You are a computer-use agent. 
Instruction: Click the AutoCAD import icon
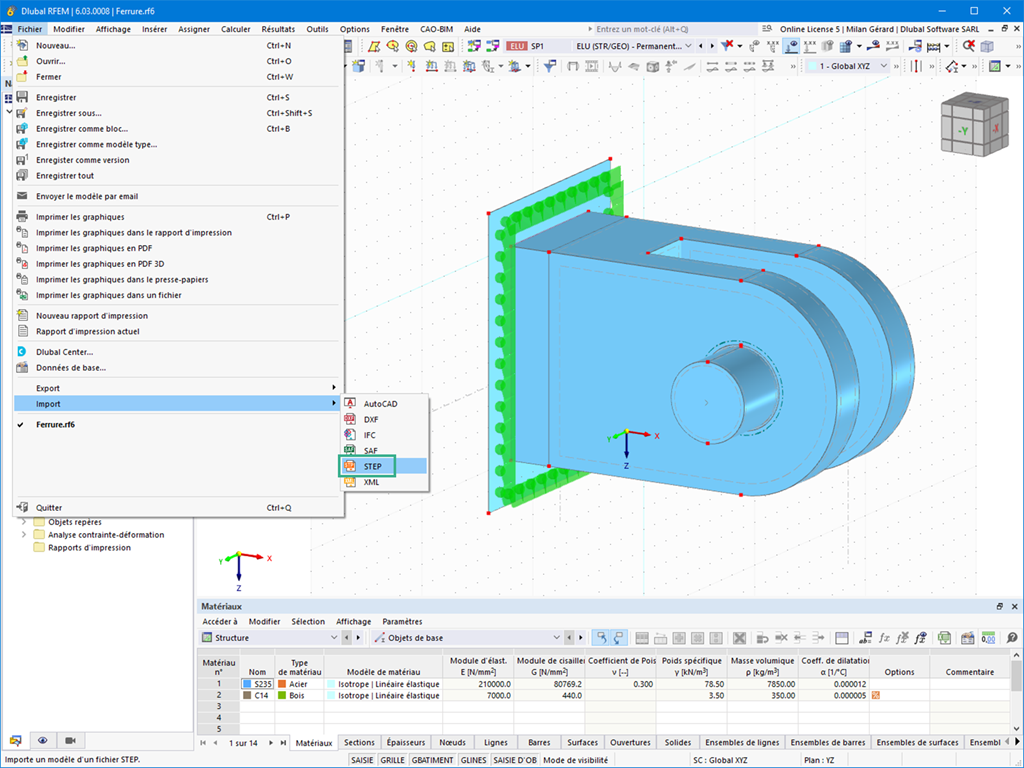pyautogui.click(x=350, y=404)
